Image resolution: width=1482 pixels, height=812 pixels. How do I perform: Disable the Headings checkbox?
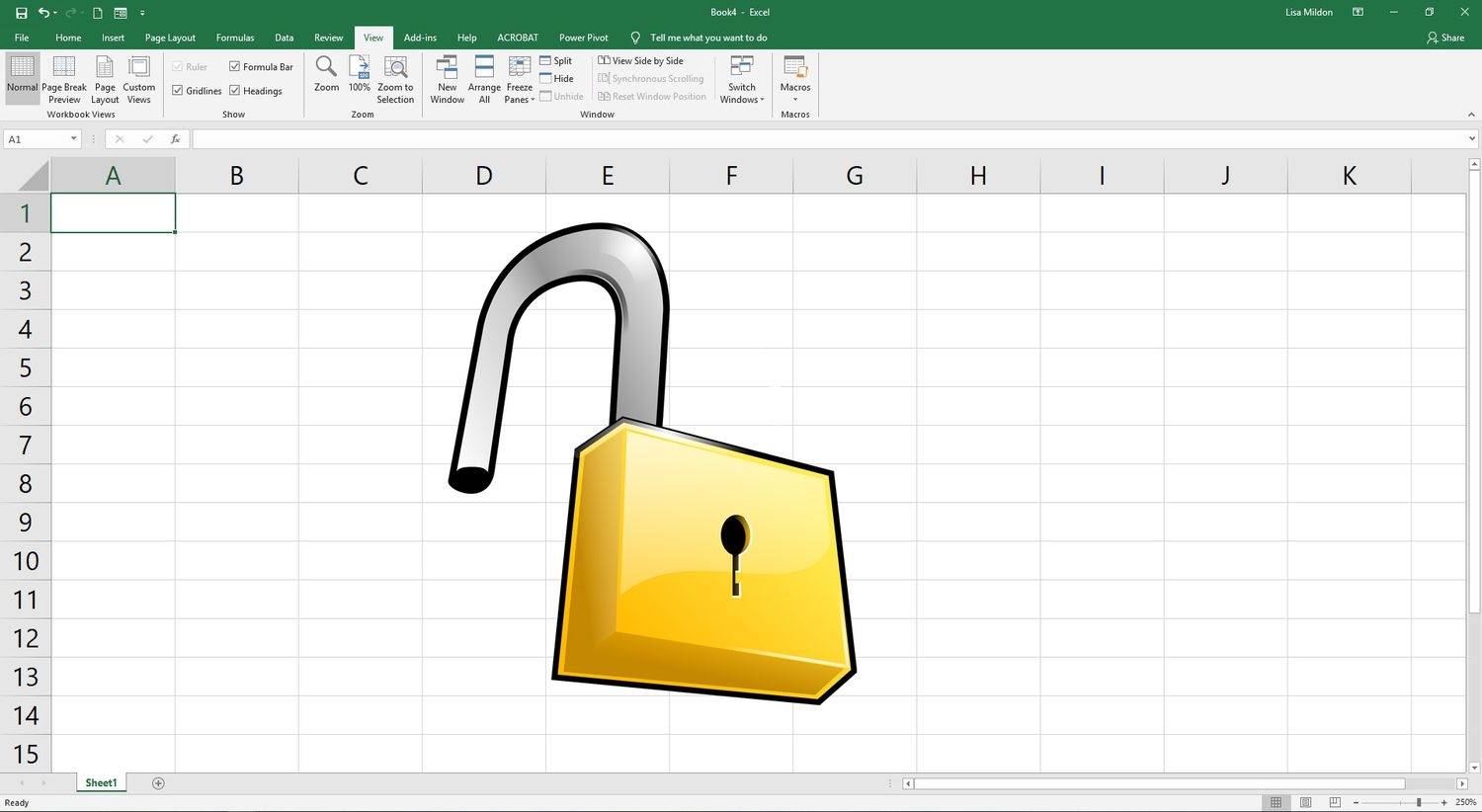tap(235, 91)
